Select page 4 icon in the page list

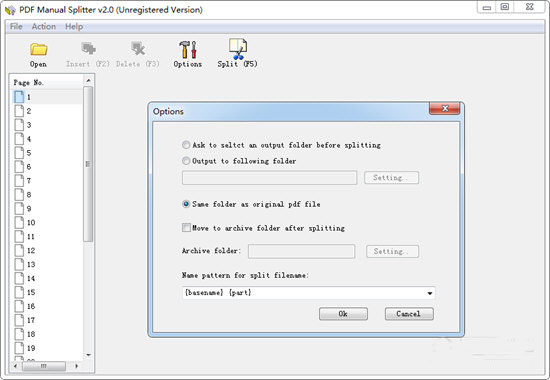point(19,139)
